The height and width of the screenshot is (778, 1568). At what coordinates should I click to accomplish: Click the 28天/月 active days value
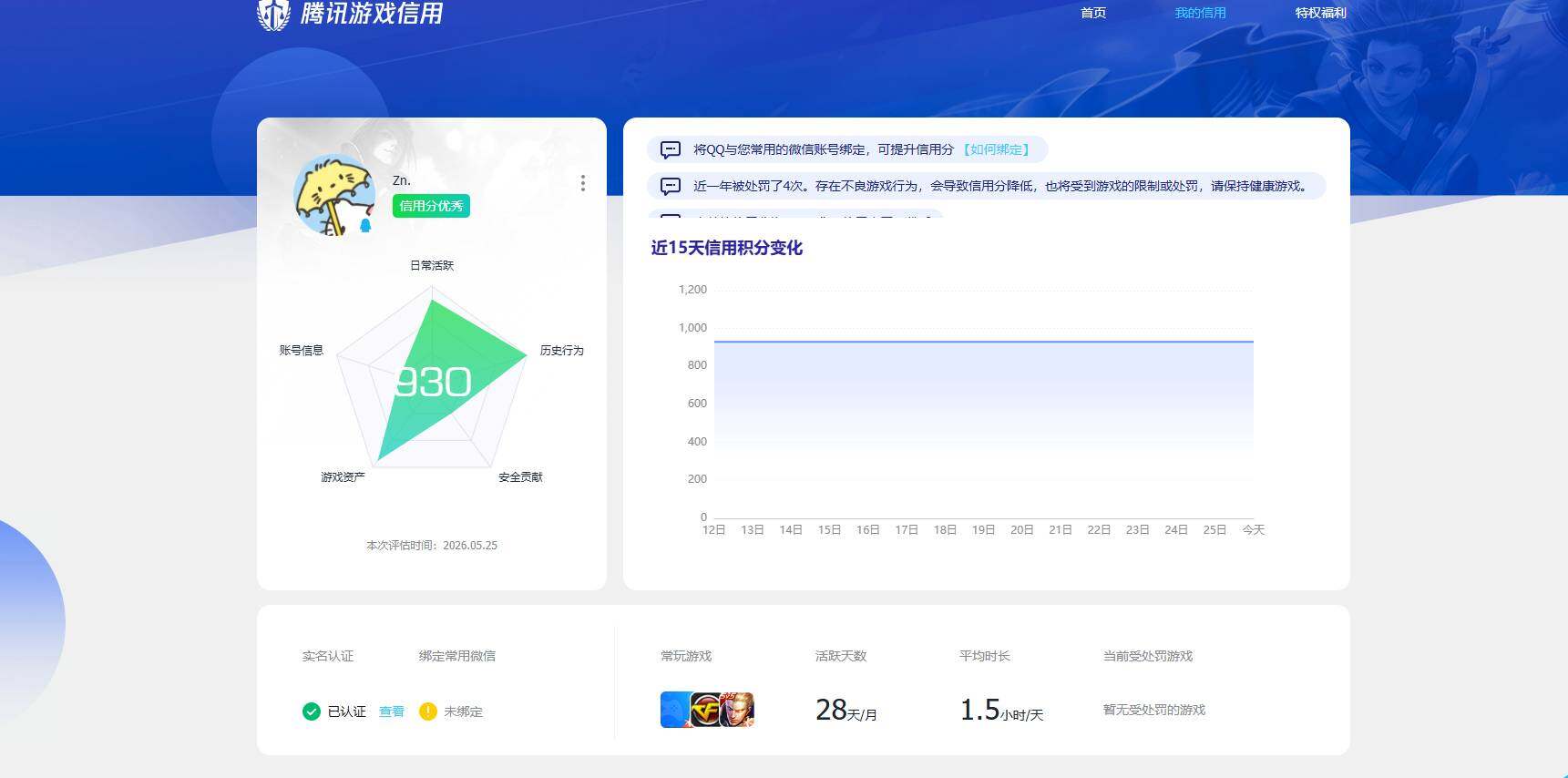pyautogui.click(x=846, y=710)
